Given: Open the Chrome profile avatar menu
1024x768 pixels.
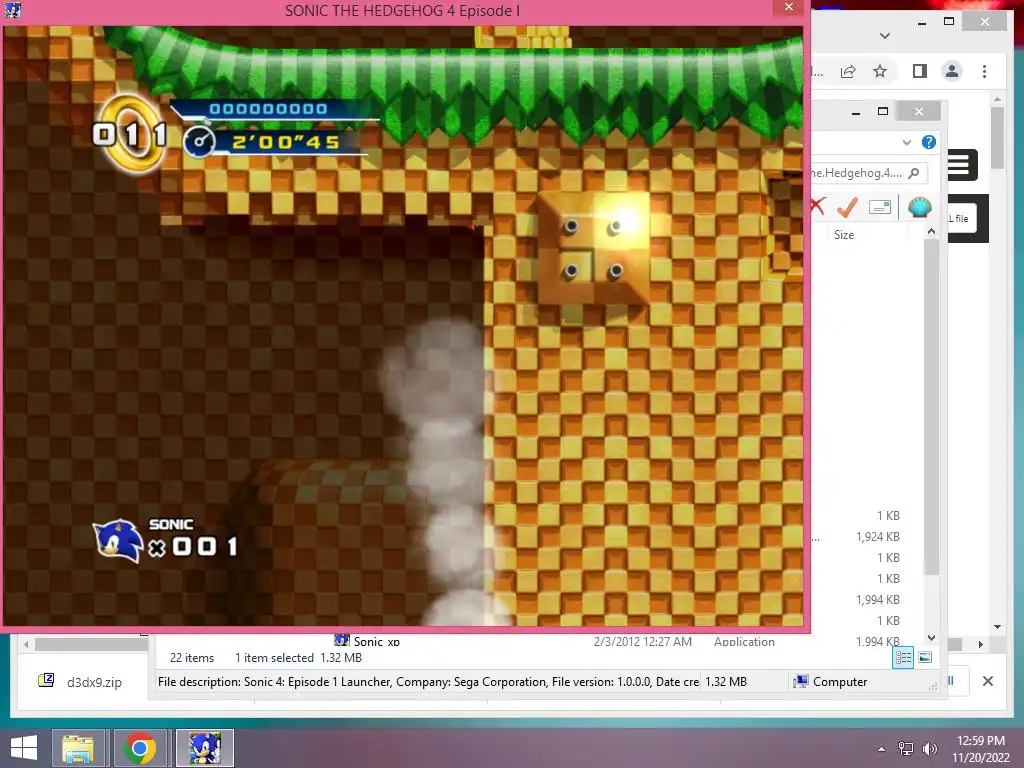Looking at the screenshot, I should click(x=952, y=71).
